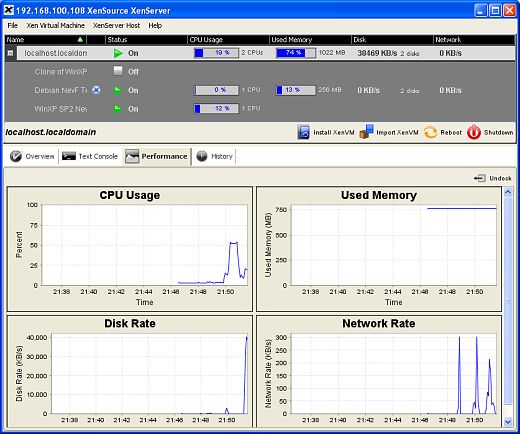The height and width of the screenshot is (434, 520).
Task: Click the Used Memory chart
Action: point(379,249)
